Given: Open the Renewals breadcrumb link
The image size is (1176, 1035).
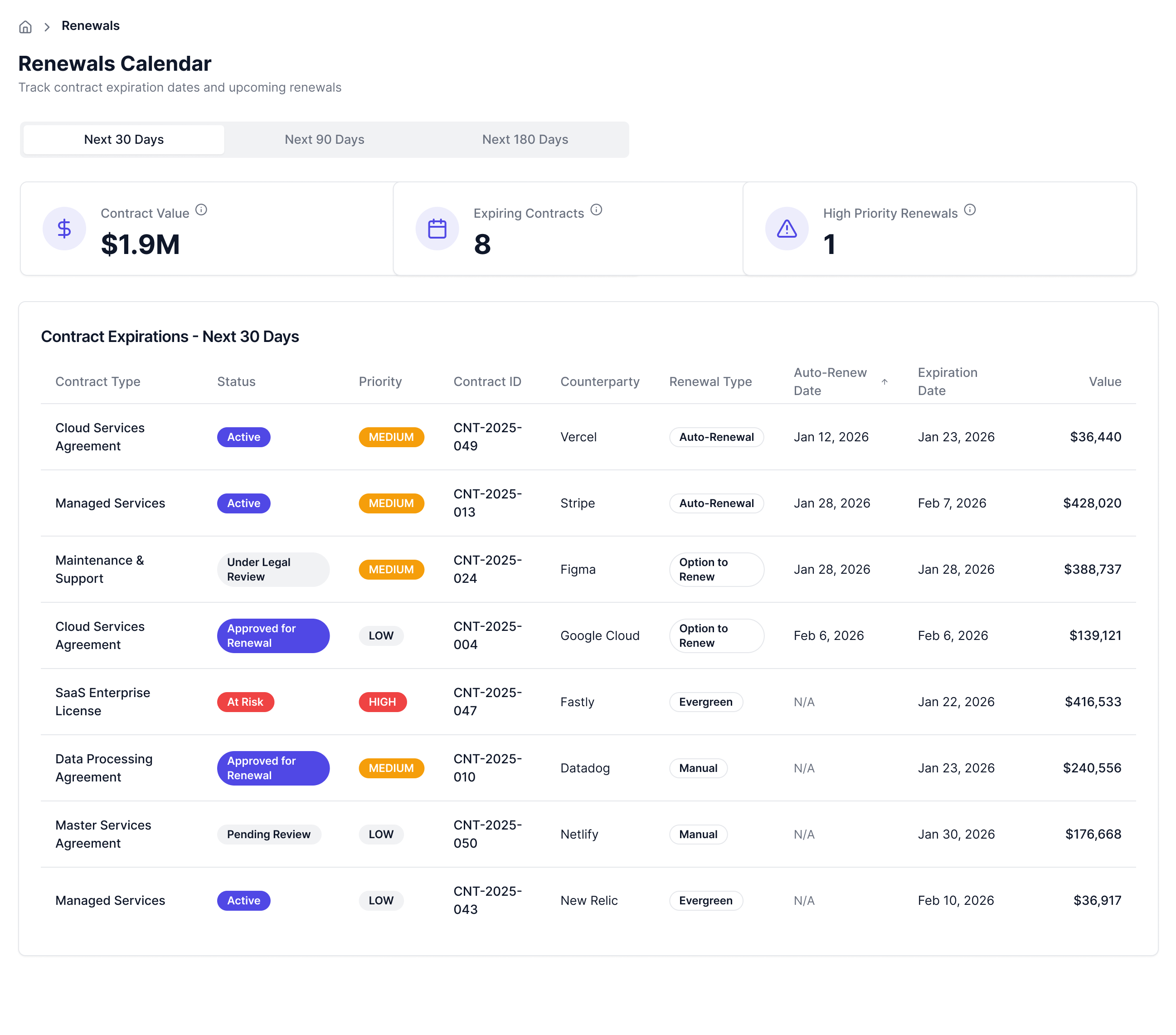Looking at the screenshot, I should 90,26.
